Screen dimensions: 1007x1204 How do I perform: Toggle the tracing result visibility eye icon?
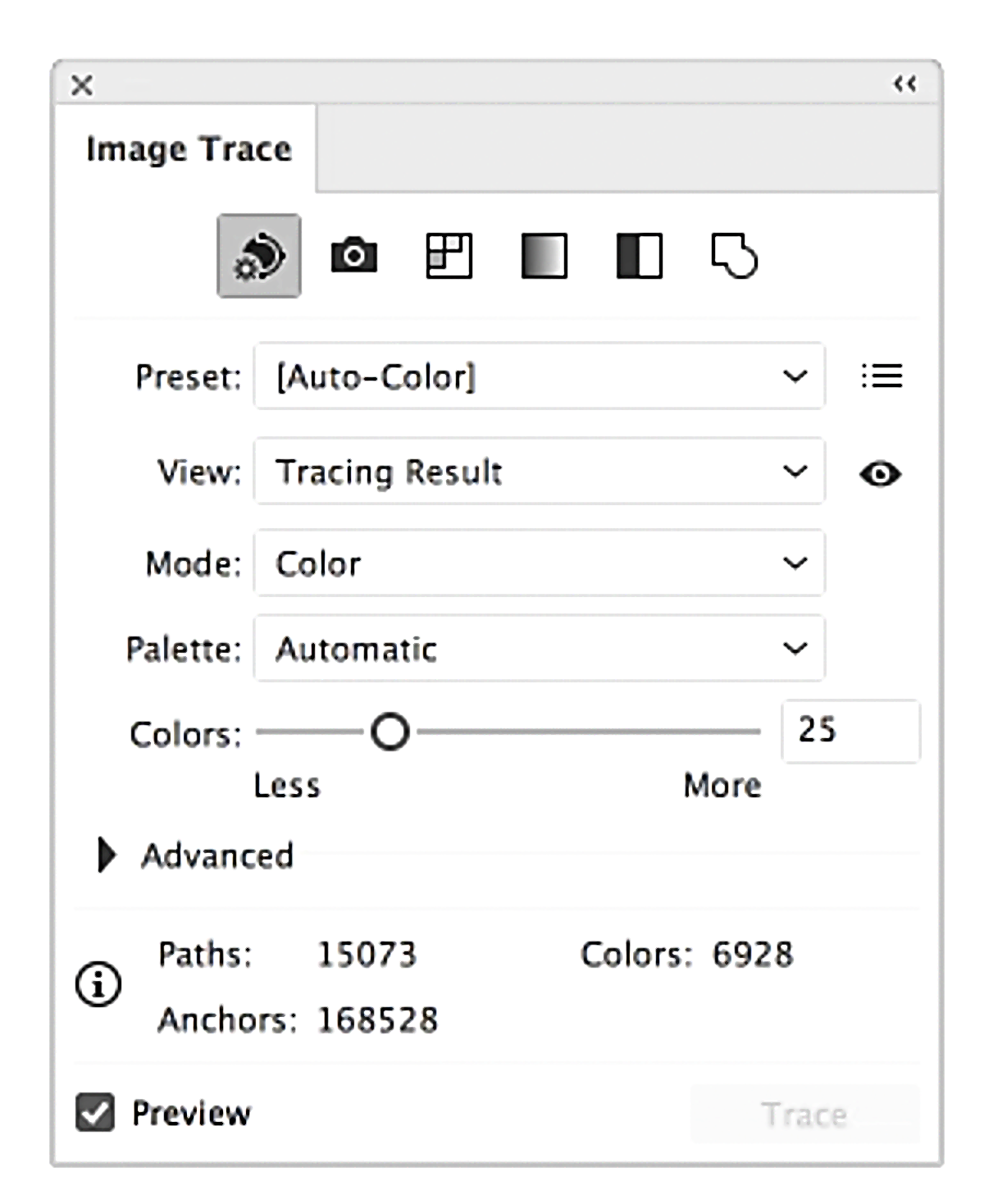point(881,473)
